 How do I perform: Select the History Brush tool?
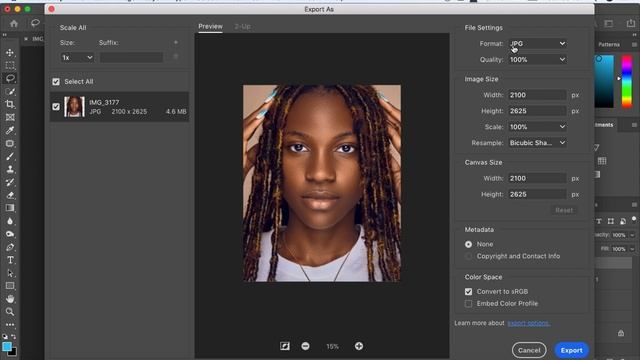[x=10, y=182]
